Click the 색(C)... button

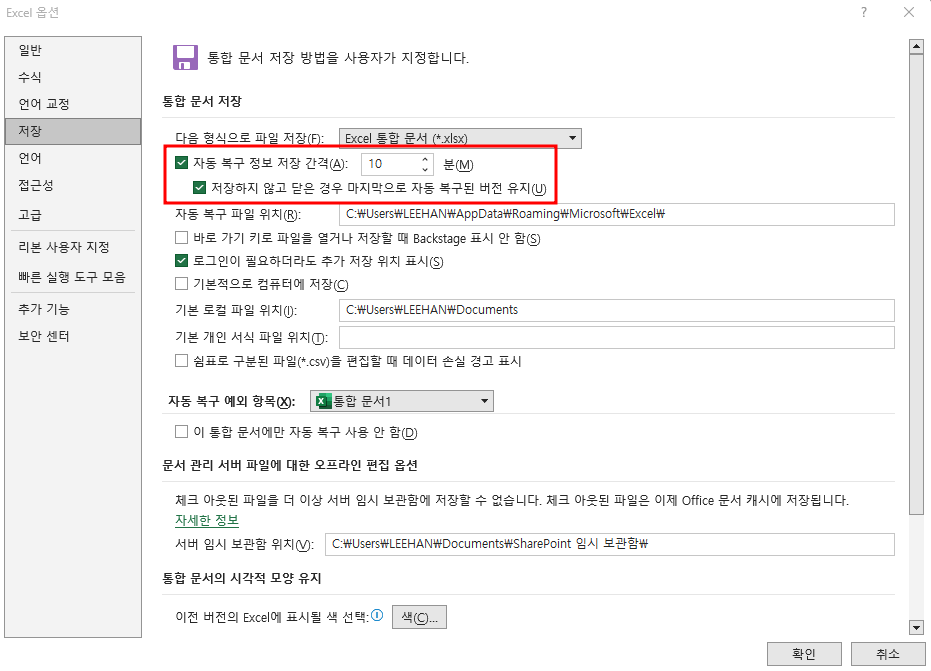point(419,617)
